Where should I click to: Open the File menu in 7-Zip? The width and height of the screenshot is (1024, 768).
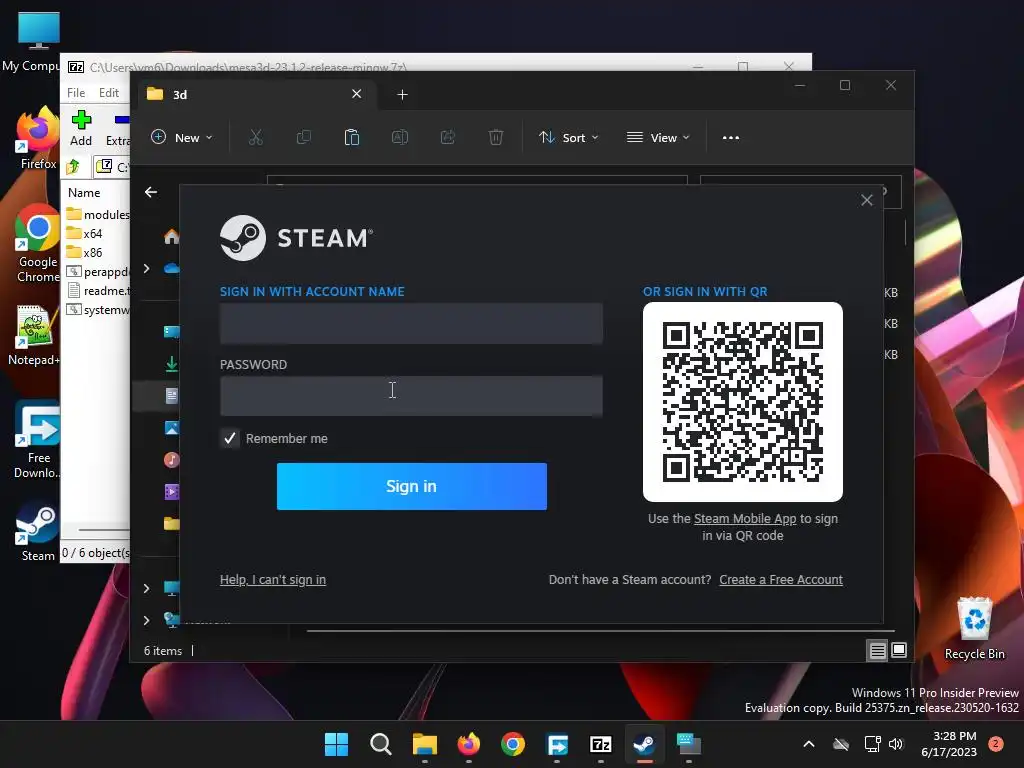(76, 93)
